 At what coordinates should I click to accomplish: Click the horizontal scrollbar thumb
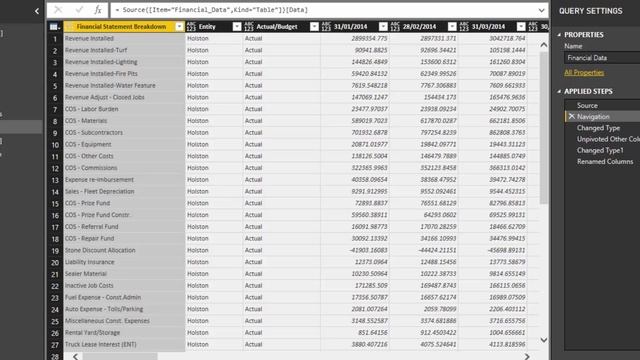pos(120,356)
